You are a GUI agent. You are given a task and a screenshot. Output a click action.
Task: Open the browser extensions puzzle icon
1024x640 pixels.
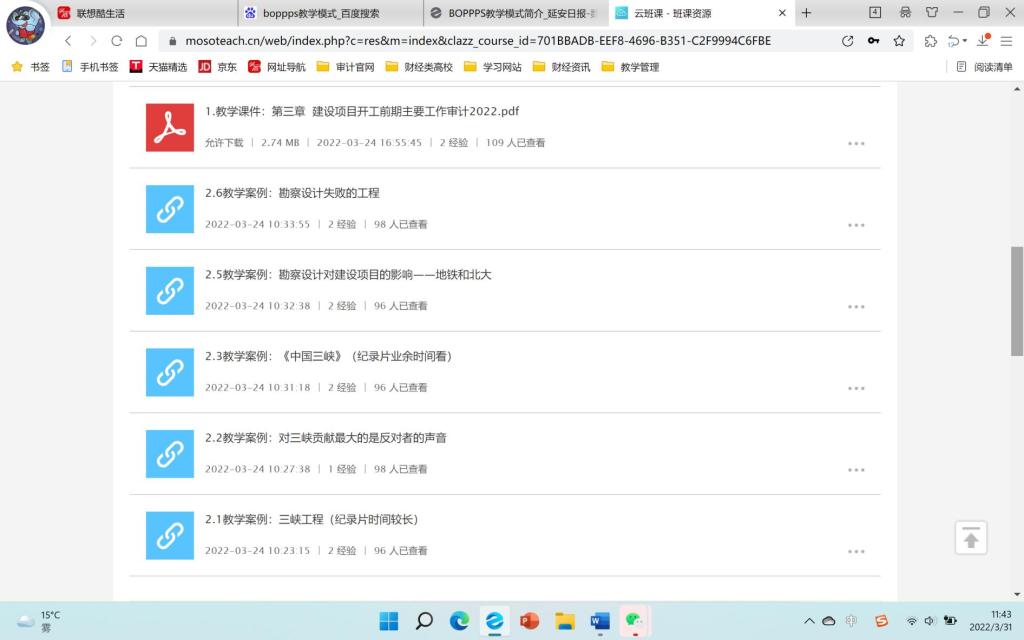coord(931,41)
